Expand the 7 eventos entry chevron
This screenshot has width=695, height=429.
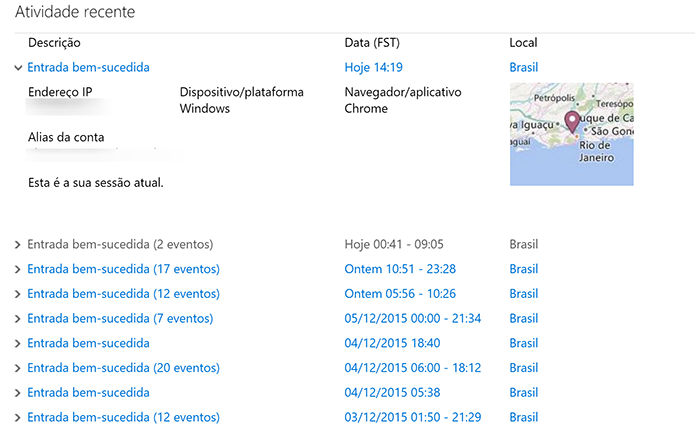(18, 319)
